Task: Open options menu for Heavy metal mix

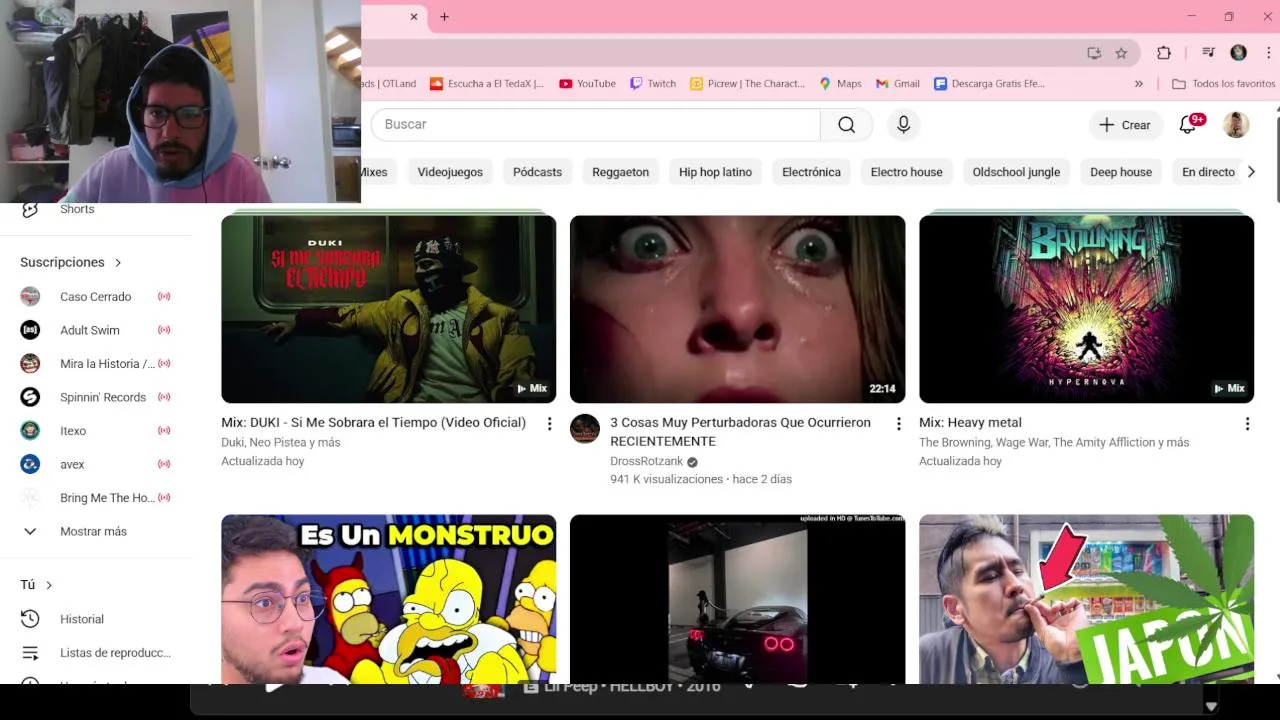Action: (1247, 424)
